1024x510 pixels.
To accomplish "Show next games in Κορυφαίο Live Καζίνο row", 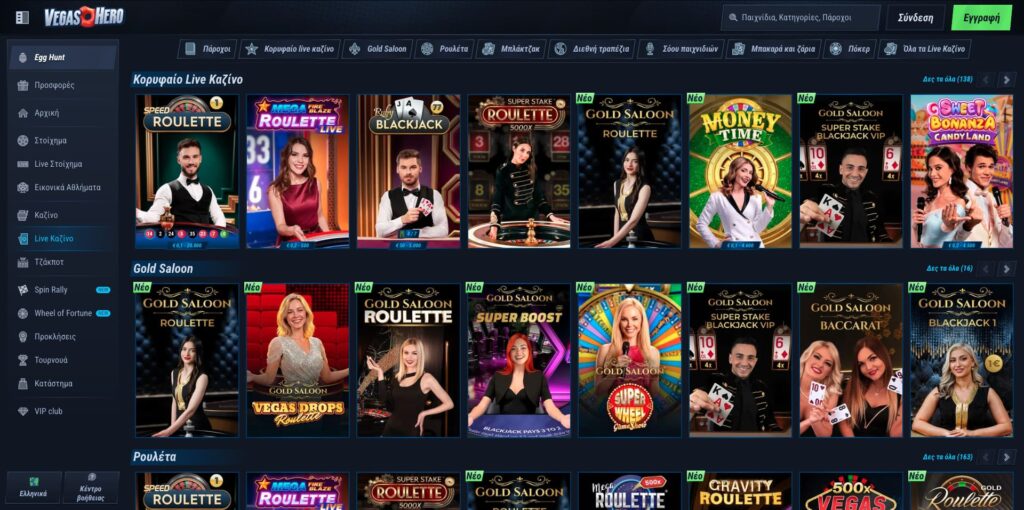I will (1006, 80).
